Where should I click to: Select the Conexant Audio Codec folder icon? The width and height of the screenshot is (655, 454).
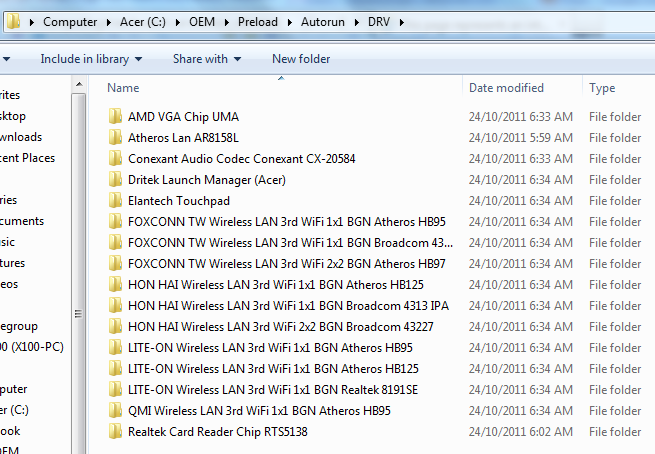tap(115, 159)
